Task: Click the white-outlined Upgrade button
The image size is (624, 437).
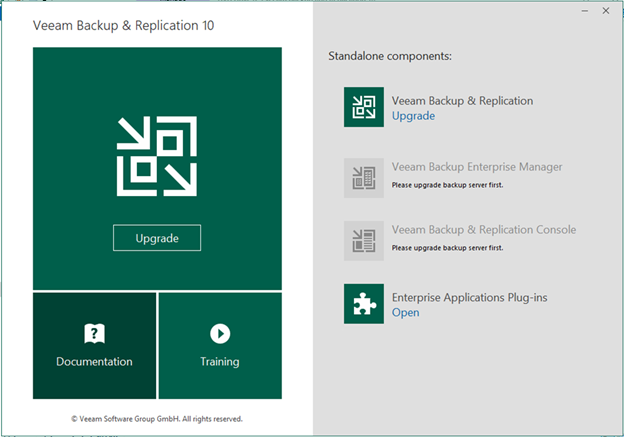Action: [157, 238]
